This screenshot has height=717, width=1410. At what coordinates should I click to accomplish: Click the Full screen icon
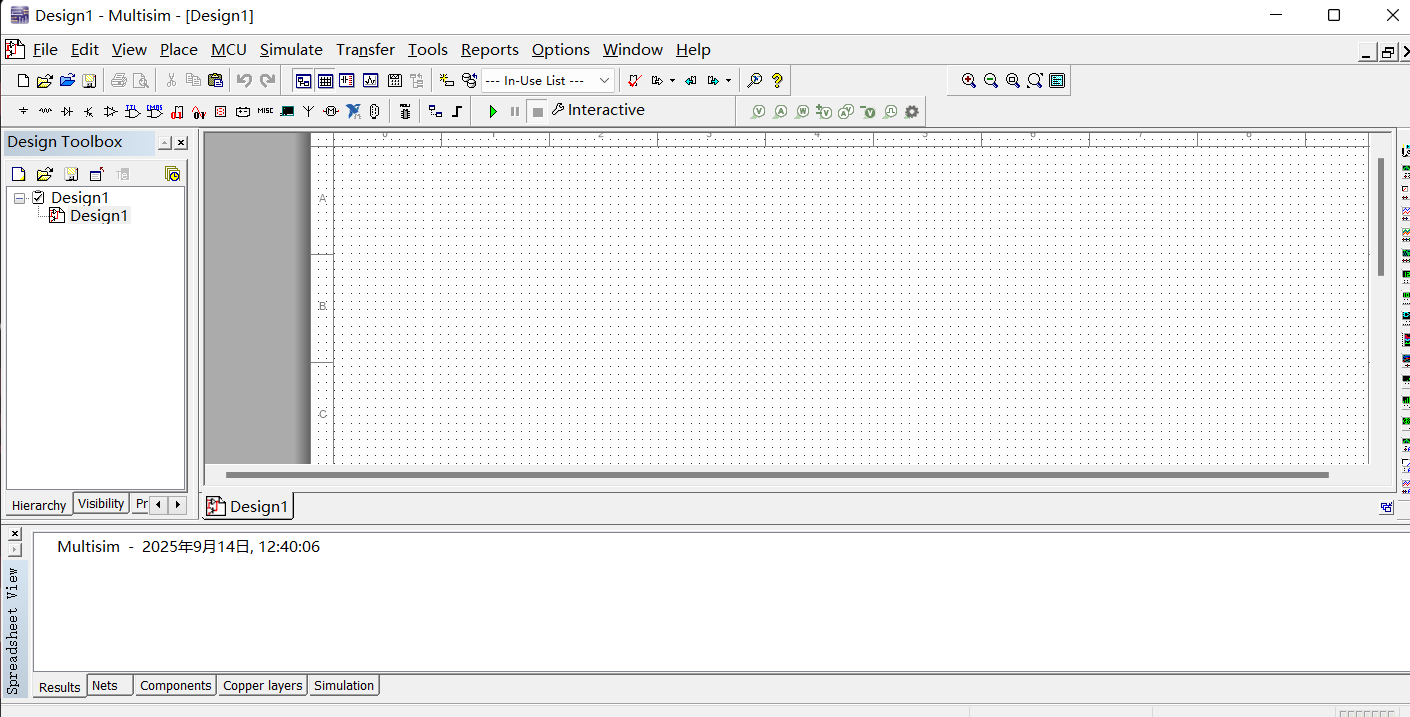pos(1057,81)
